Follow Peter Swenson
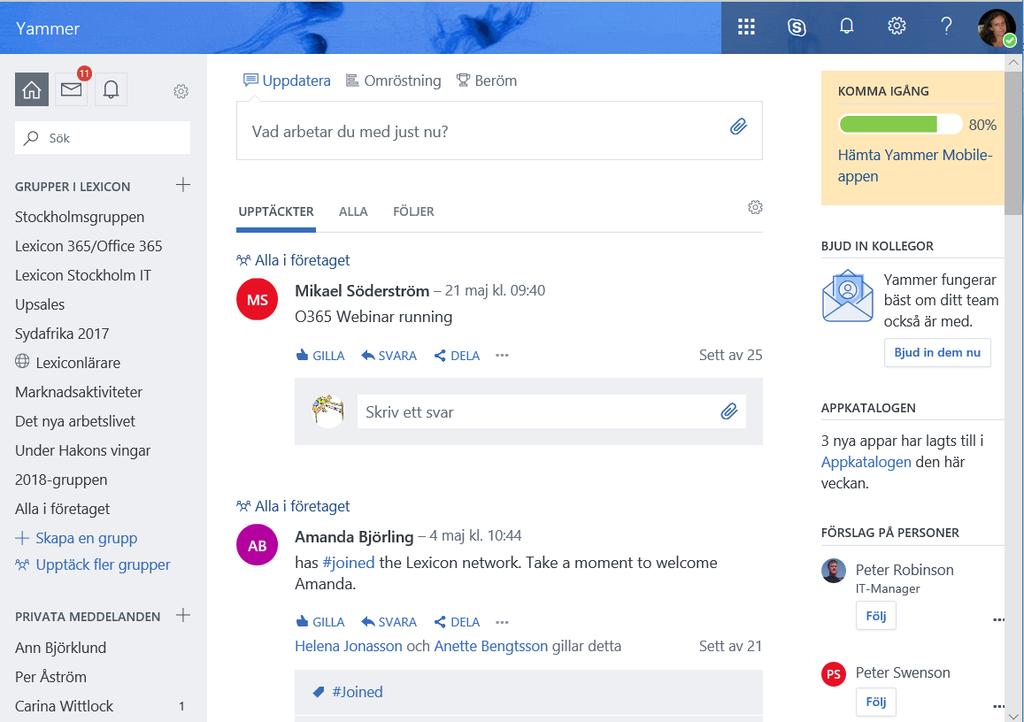 click(876, 702)
